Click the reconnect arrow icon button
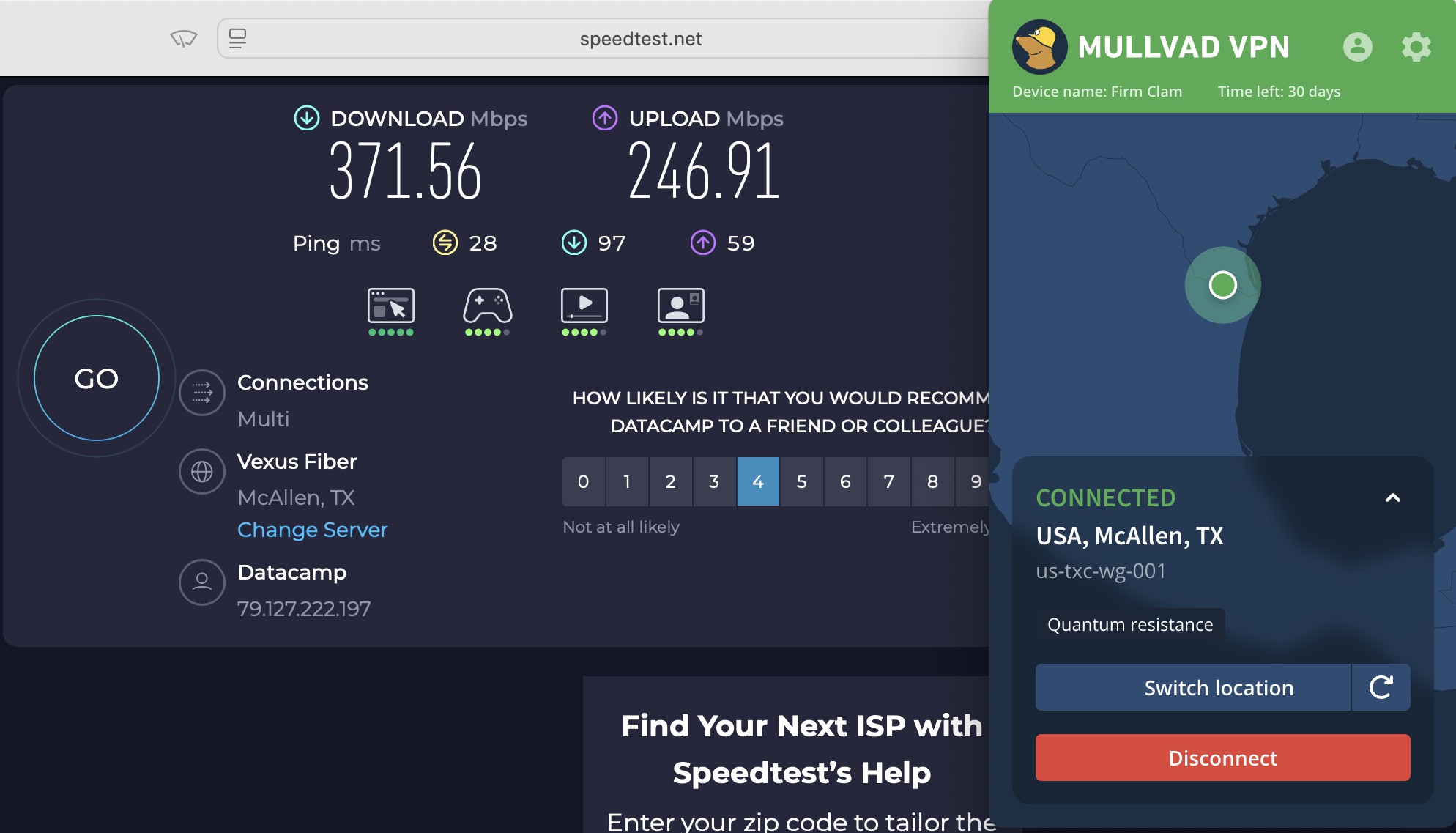 tap(1381, 687)
